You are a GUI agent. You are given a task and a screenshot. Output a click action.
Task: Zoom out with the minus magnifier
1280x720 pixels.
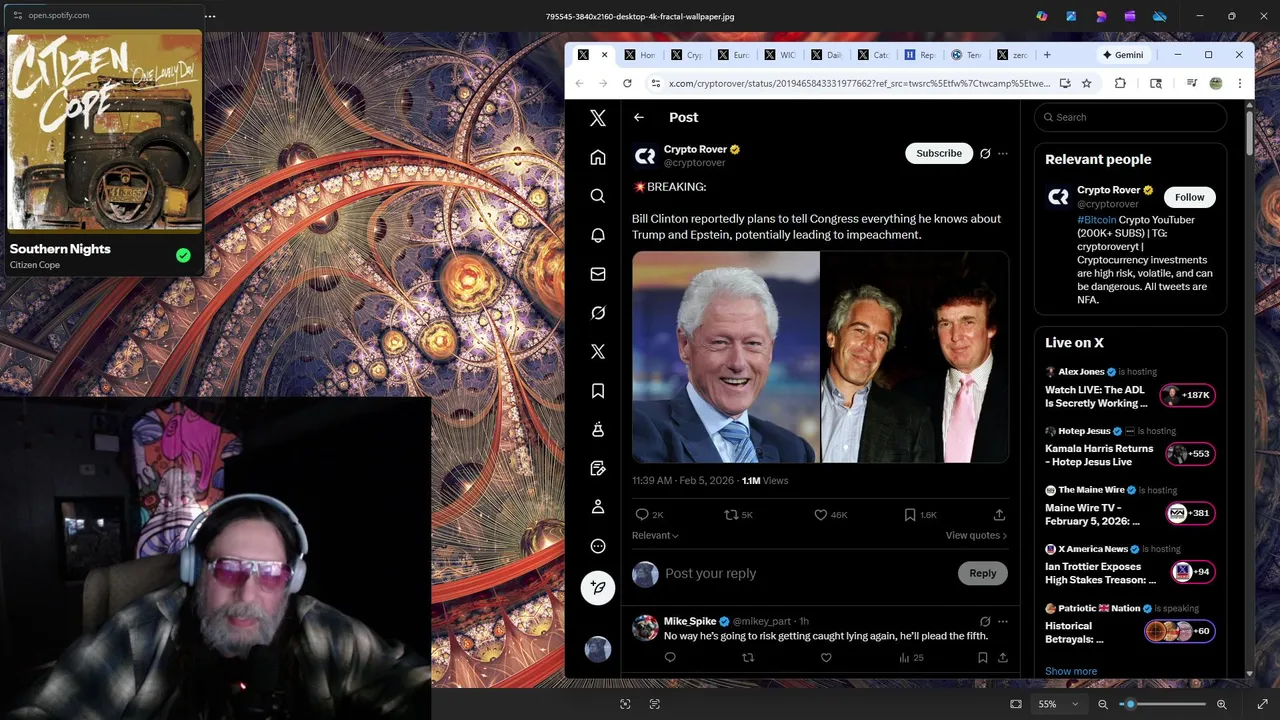[x=1103, y=704]
